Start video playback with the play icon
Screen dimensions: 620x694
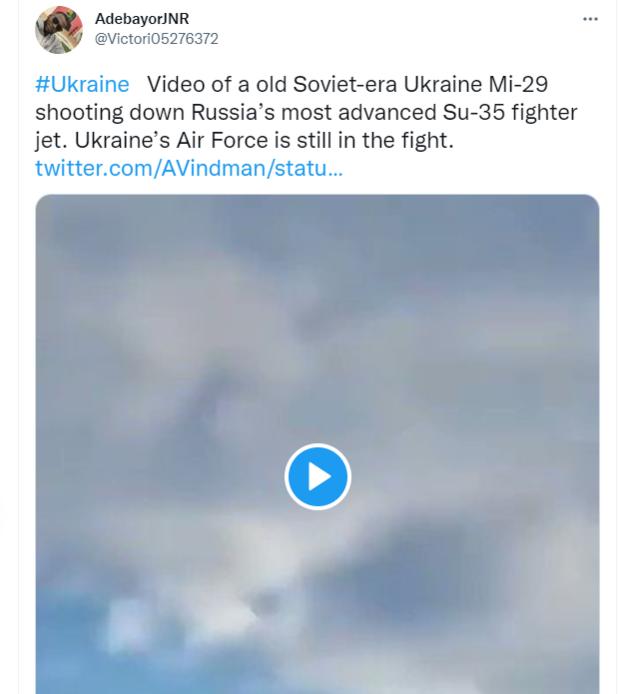point(317,476)
